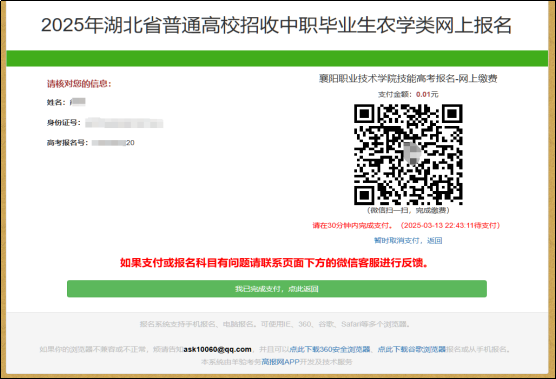Image resolution: width=556 pixels, height=379 pixels.
Task: Click the footer line about supported browsers
Action: click(275, 324)
